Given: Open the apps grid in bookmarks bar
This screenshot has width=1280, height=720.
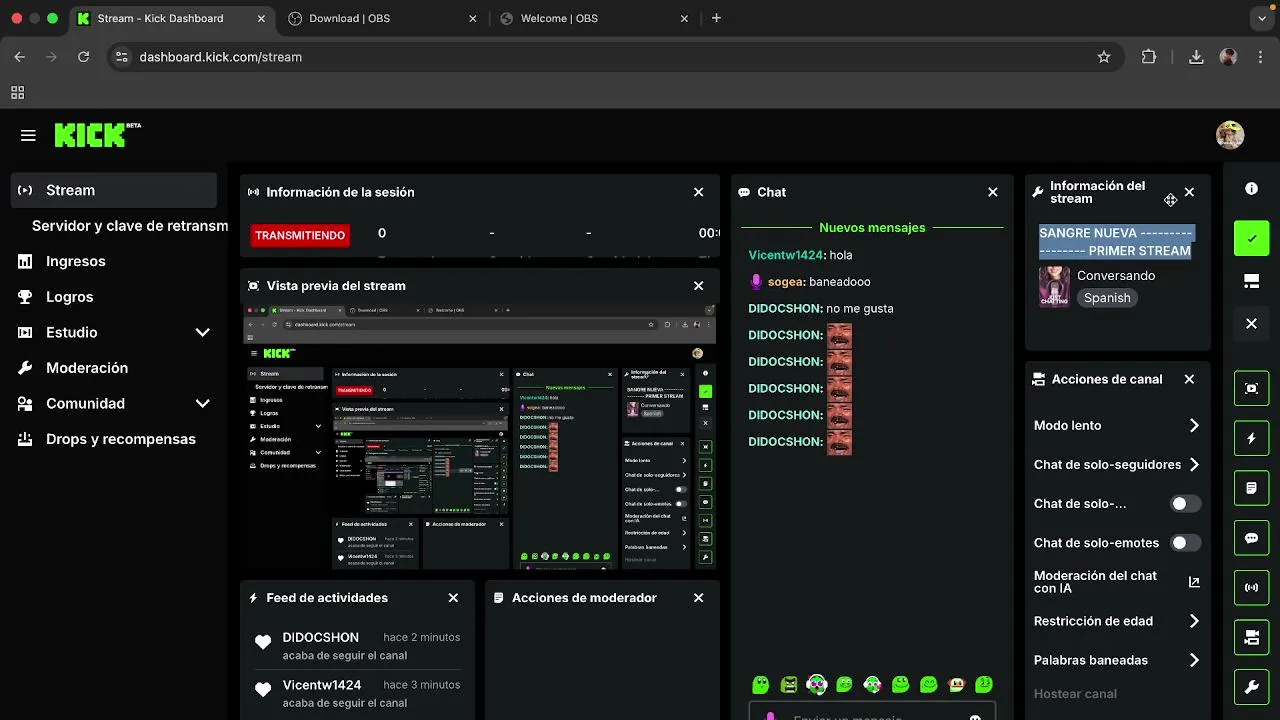Looking at the screenshot, I should coord(17,93).
